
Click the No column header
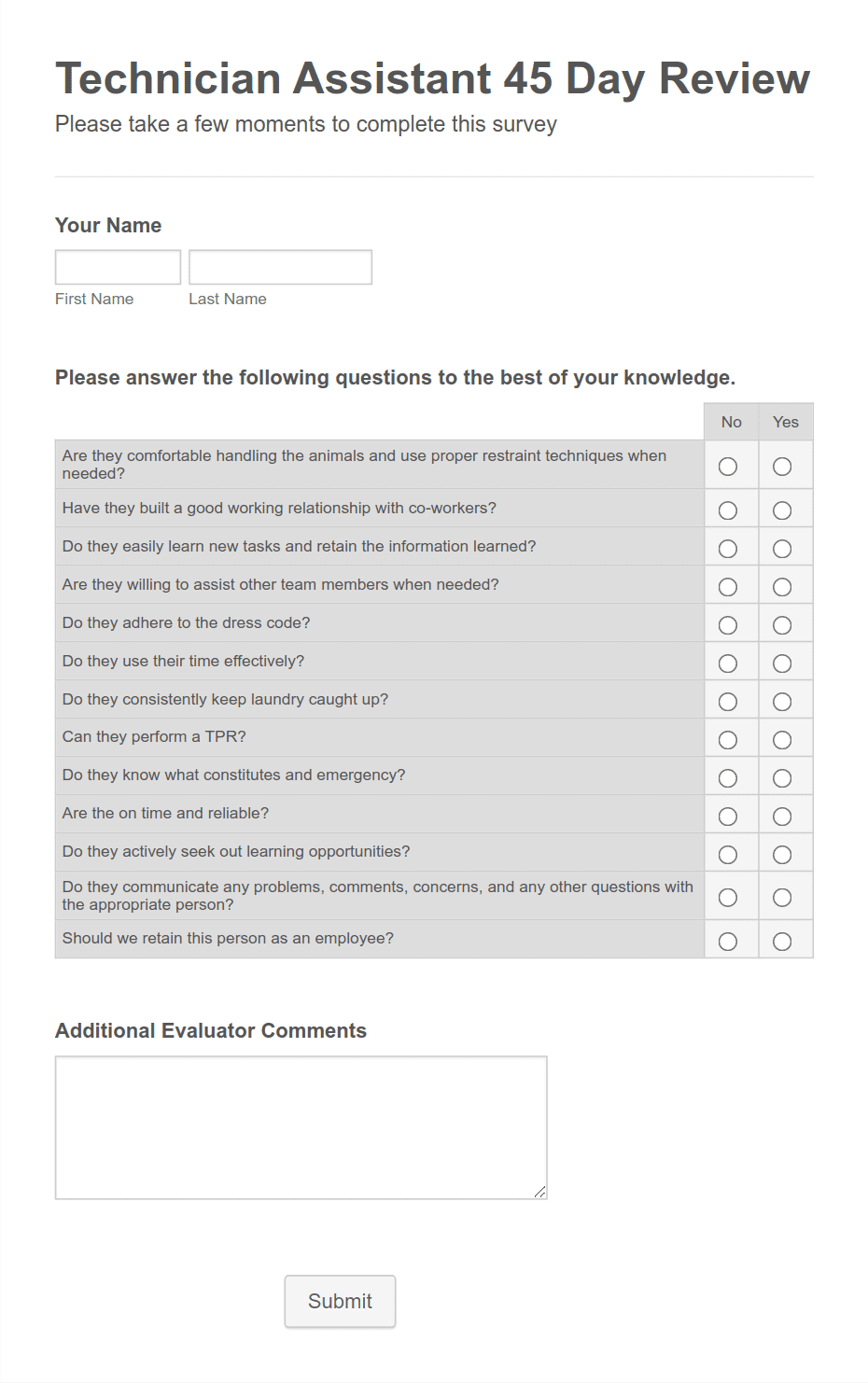point(730,422)
